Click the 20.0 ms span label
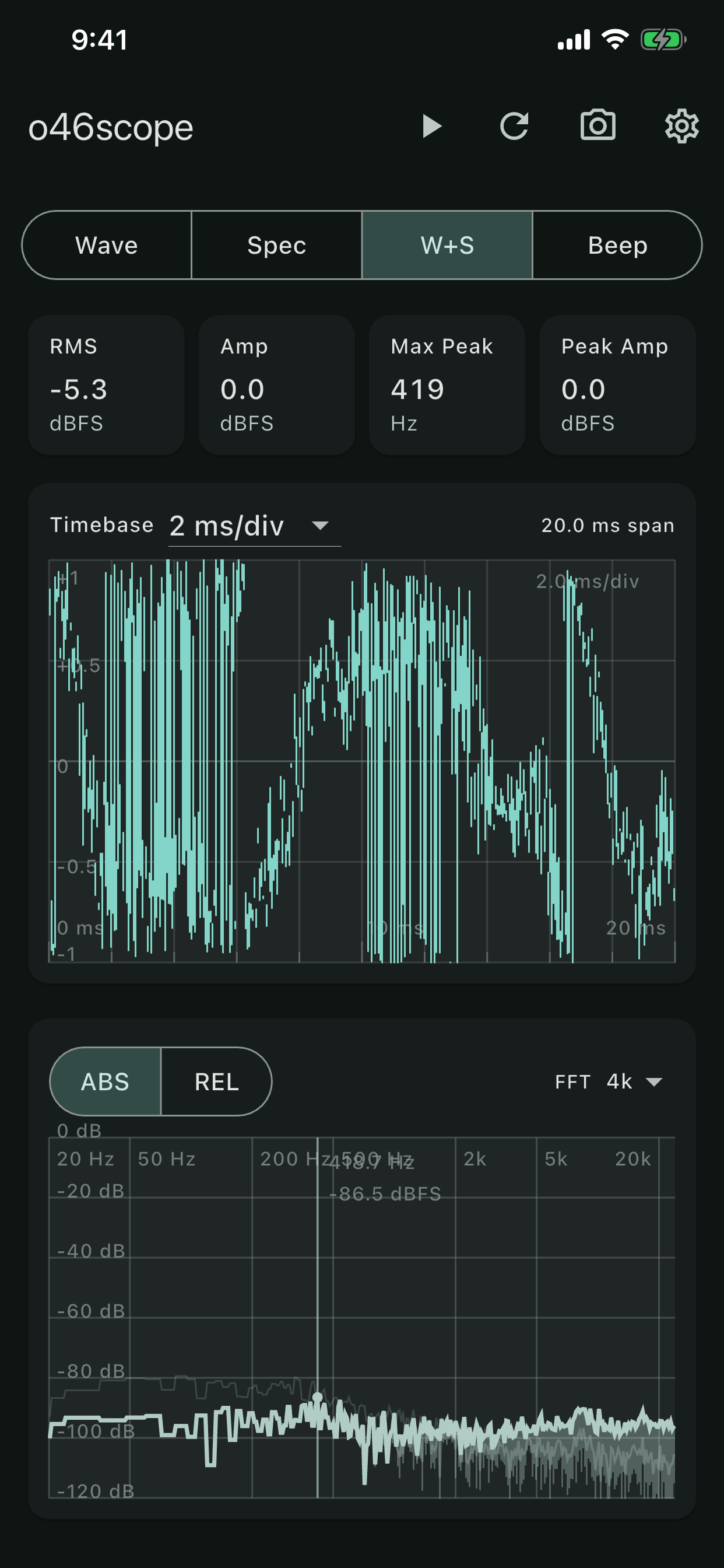 click(x=608, y=526)
